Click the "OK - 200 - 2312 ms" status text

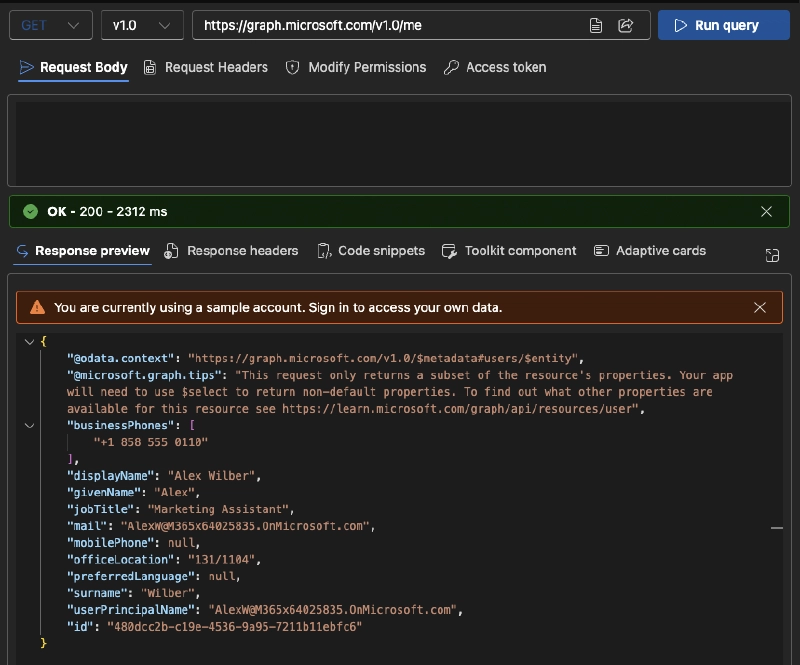pos(107,212)
